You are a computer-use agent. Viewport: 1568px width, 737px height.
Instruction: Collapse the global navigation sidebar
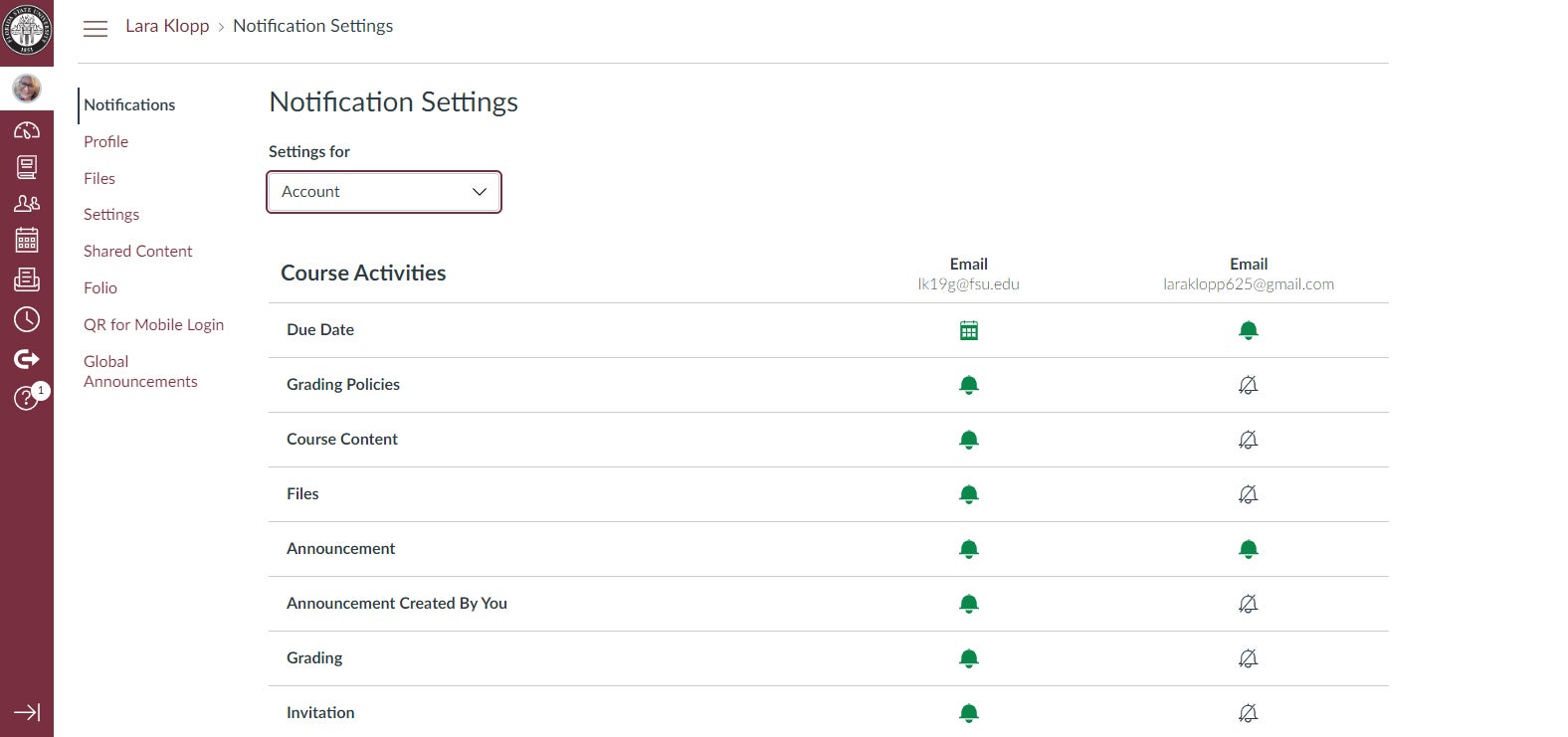tap(27, 712)
